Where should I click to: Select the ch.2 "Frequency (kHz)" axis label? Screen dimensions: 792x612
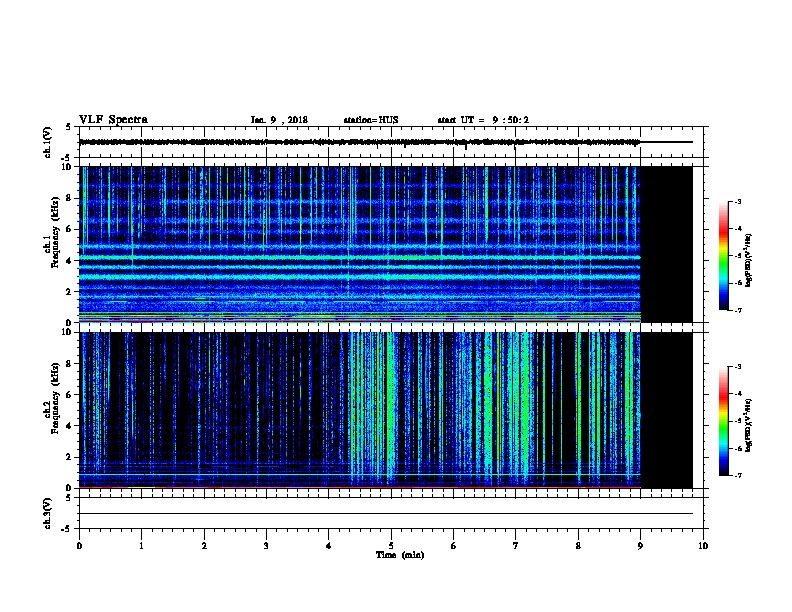(x=55, y=398)
